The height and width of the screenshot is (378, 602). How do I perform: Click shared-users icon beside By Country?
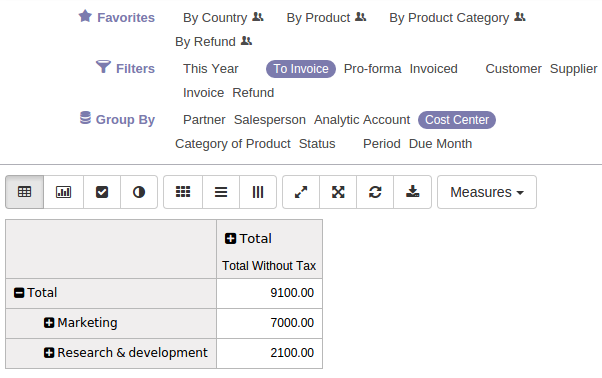point(258,17)
